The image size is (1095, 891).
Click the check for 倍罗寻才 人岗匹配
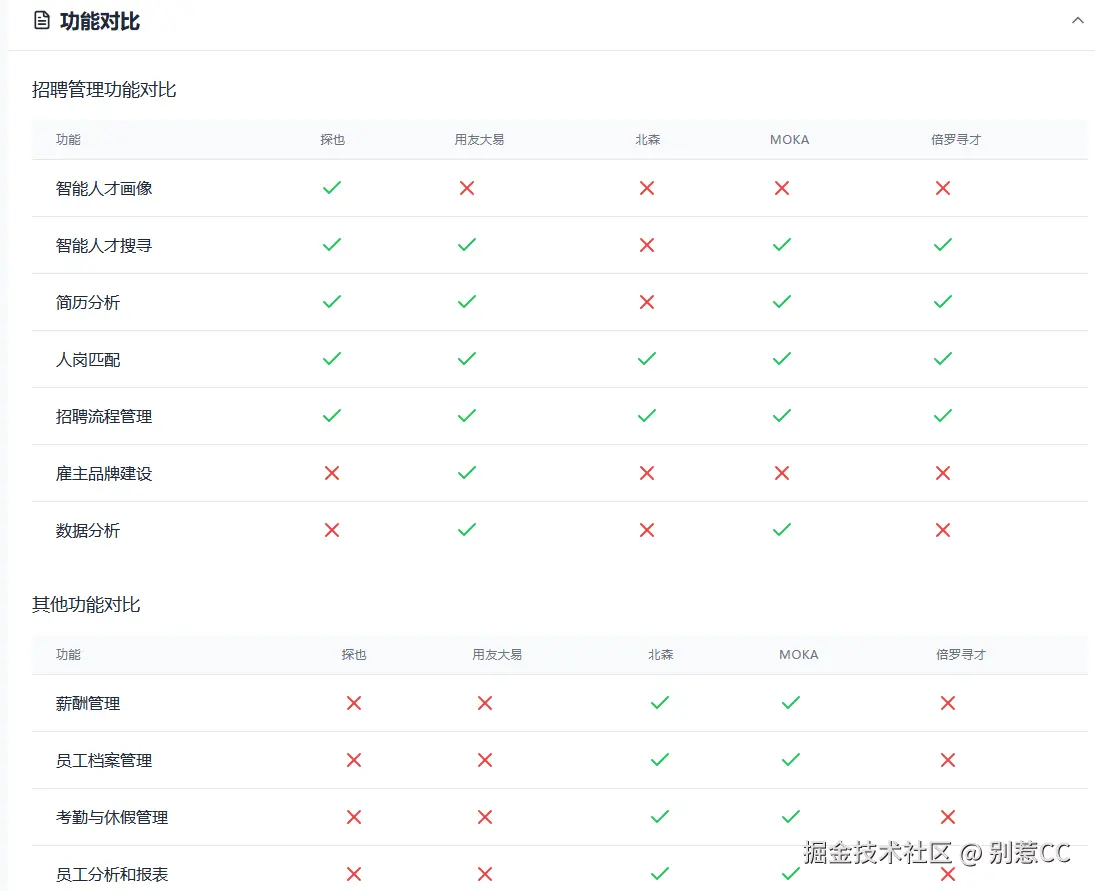(x=943, y=359)
